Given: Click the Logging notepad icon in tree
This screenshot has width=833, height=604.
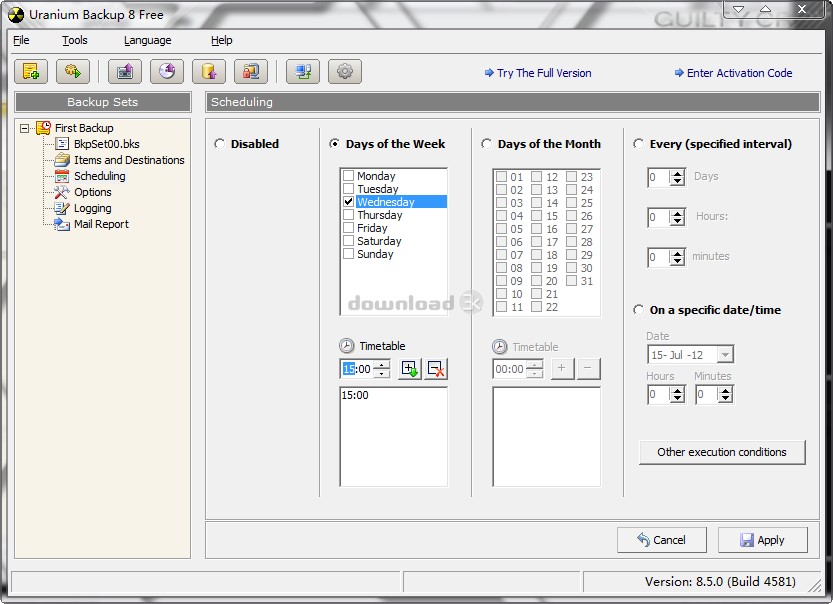Looking at the screenshot, I should tap(62, 208).
